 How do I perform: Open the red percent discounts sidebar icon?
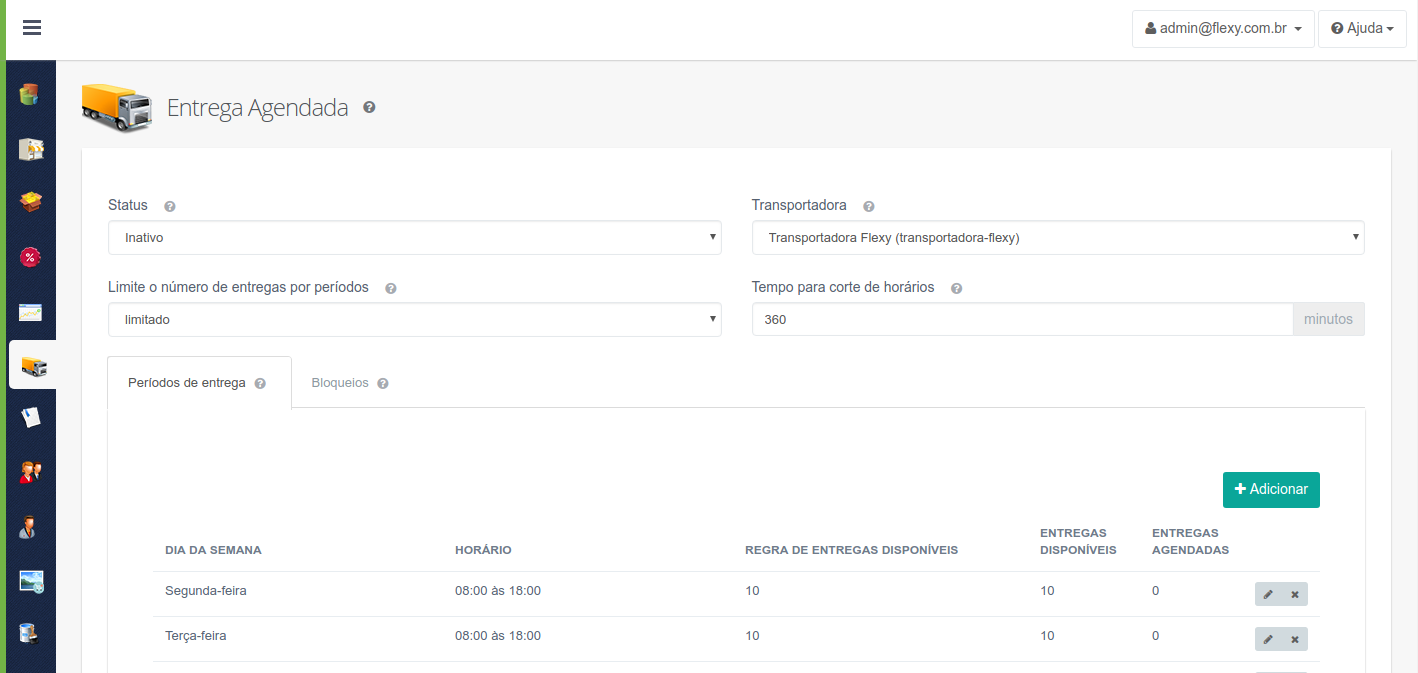(x=31, y=257)
